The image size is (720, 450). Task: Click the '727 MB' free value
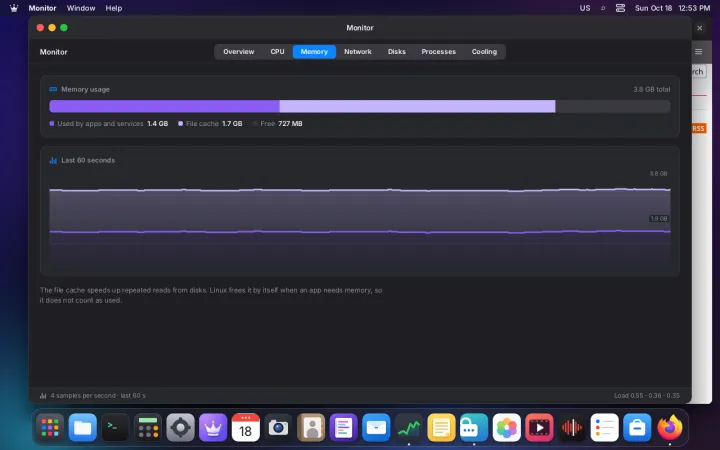click(290, 124)
